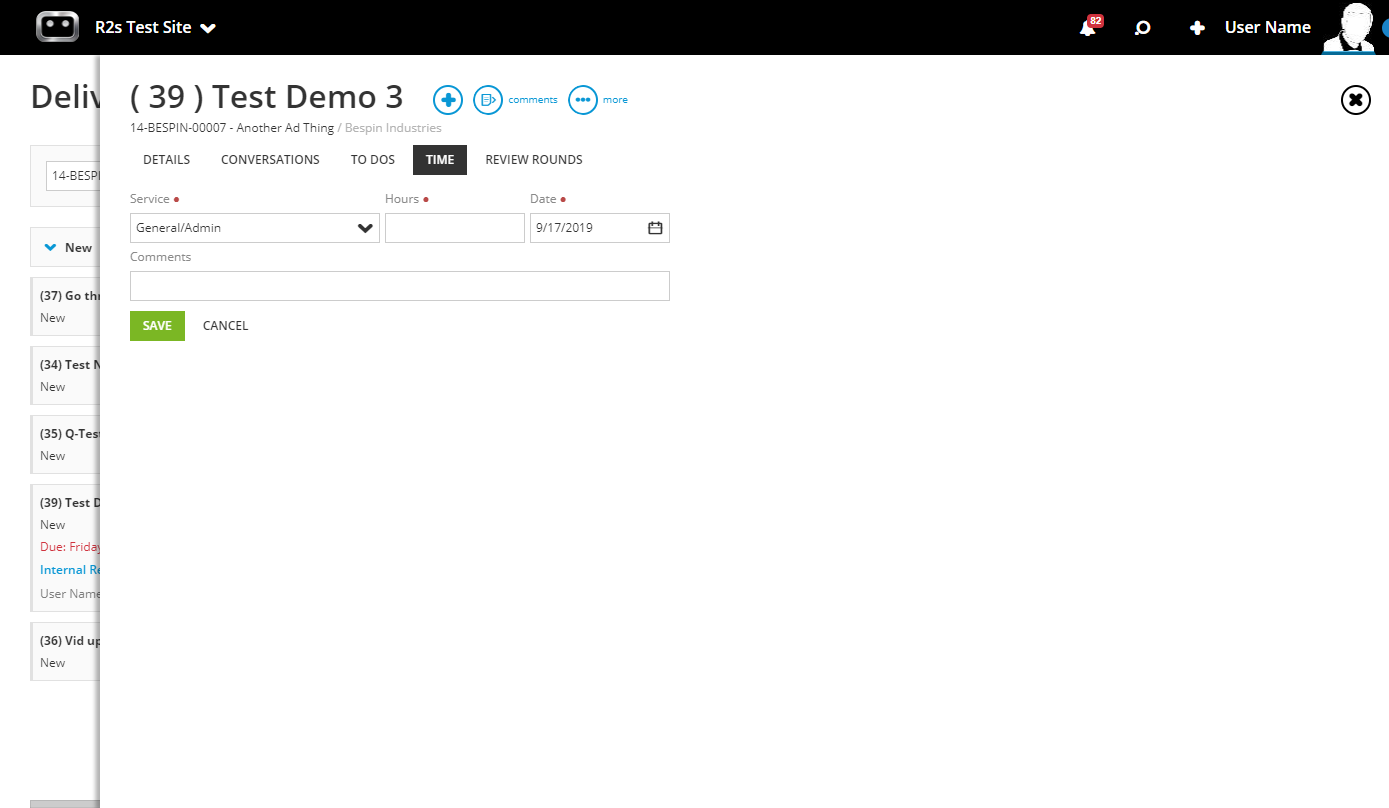The image size is (1389, 808).
Task: Focus the Comments text field
Action: pyautogui.click(x=400, y=286)
